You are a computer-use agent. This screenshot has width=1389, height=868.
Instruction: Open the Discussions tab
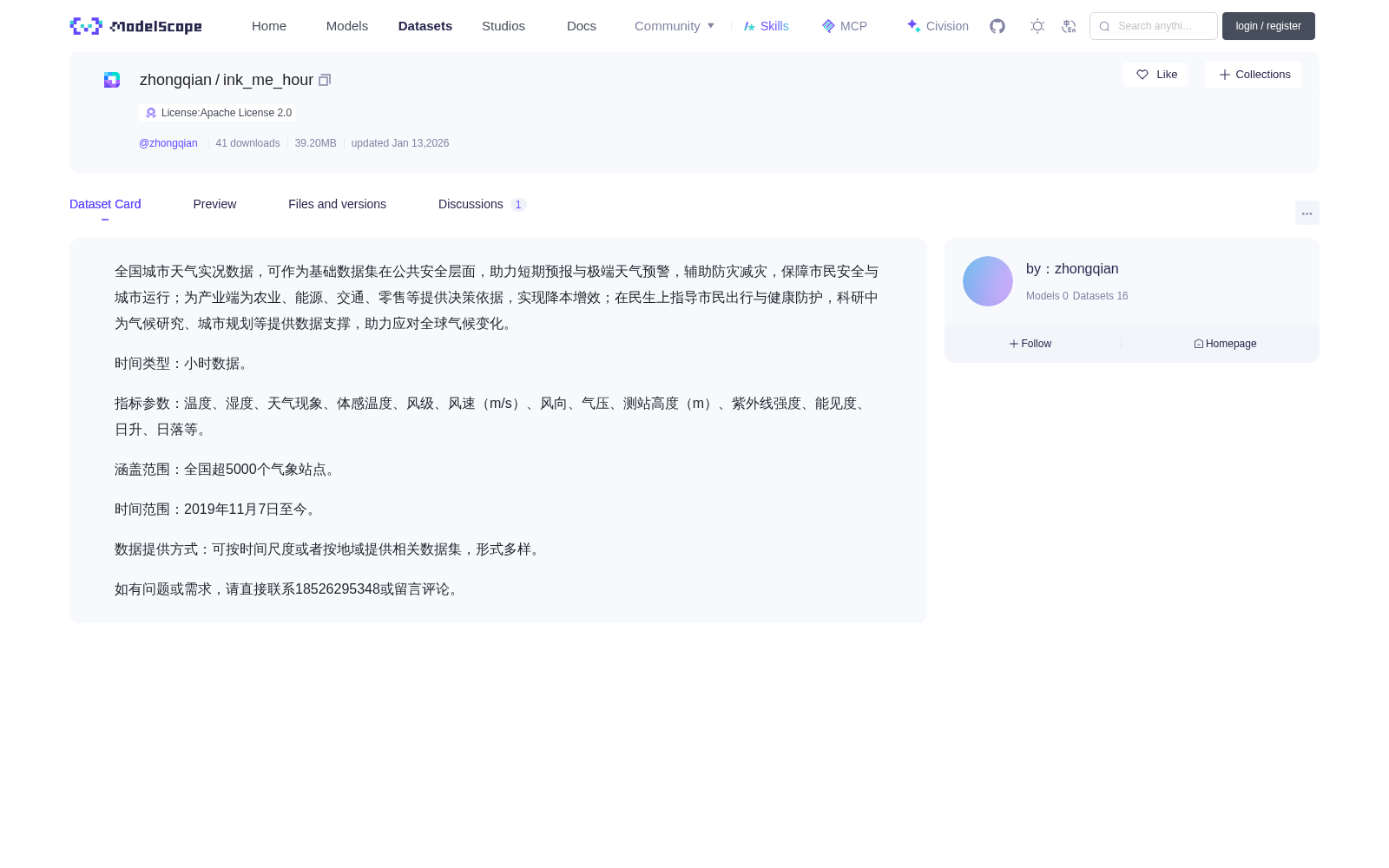483,204
